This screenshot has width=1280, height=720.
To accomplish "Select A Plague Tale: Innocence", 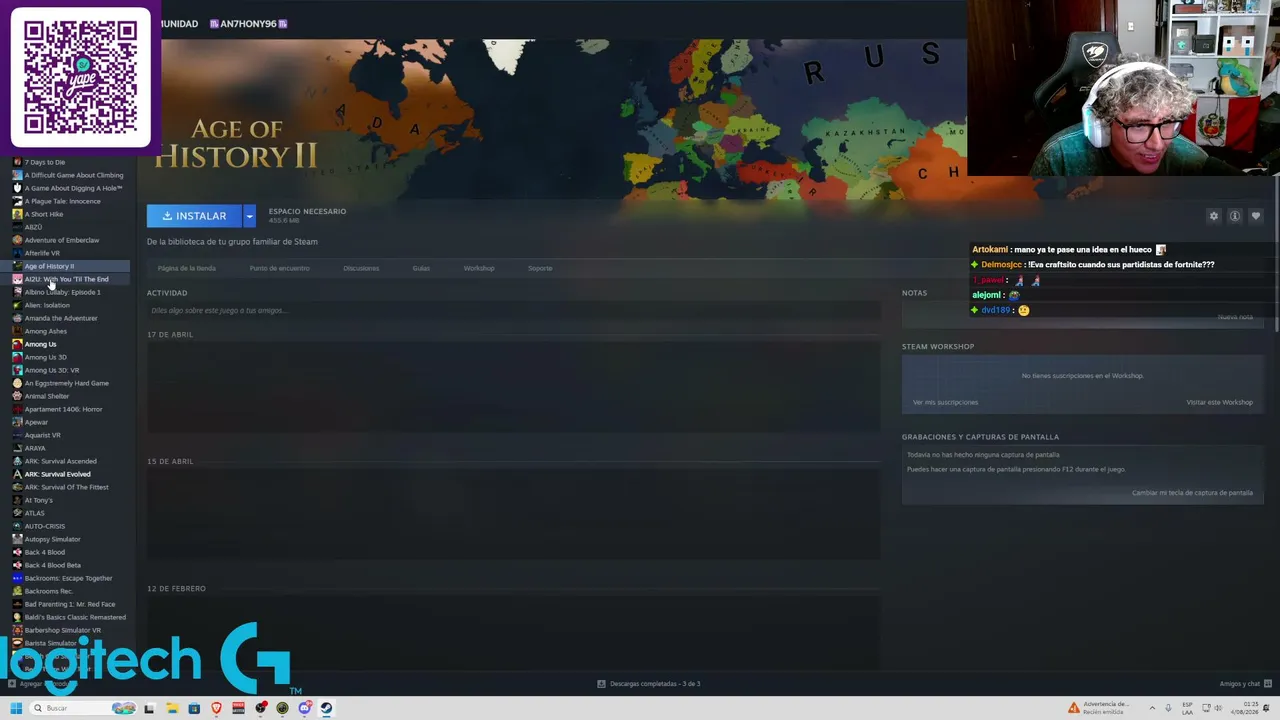I will point(62,201).
